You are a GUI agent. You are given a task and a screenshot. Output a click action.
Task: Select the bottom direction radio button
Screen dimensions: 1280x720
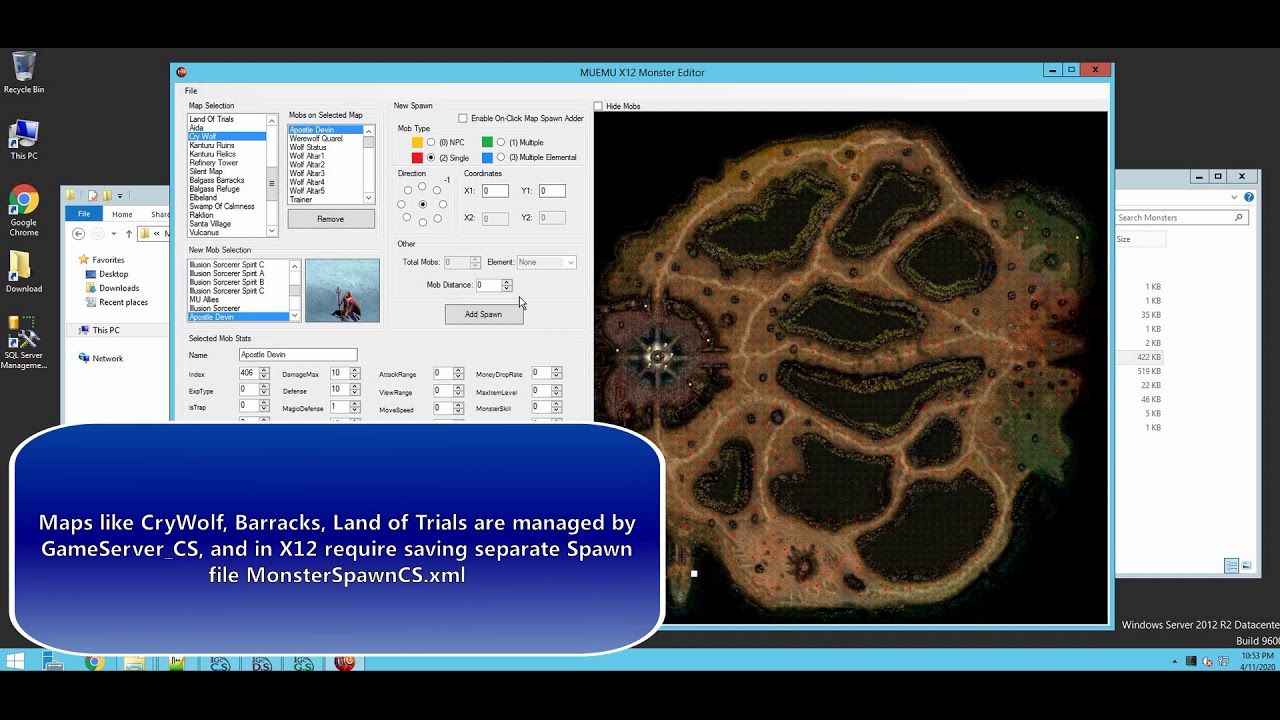click(423, 222)
